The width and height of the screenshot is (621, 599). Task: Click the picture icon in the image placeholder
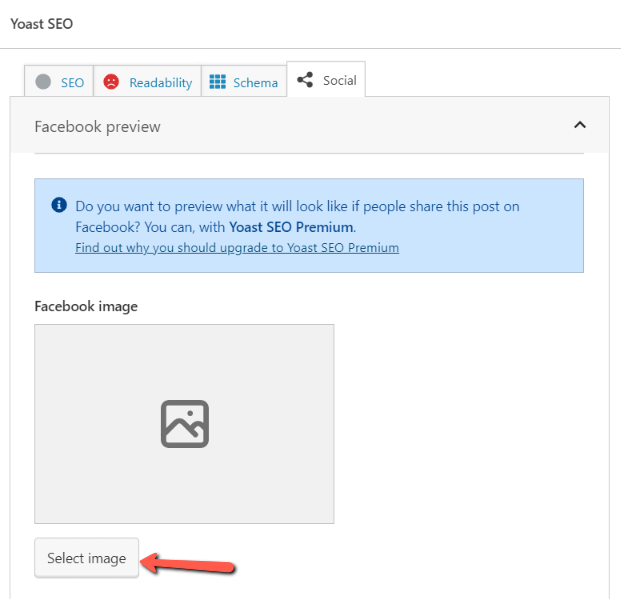click(x=185, y=424)
